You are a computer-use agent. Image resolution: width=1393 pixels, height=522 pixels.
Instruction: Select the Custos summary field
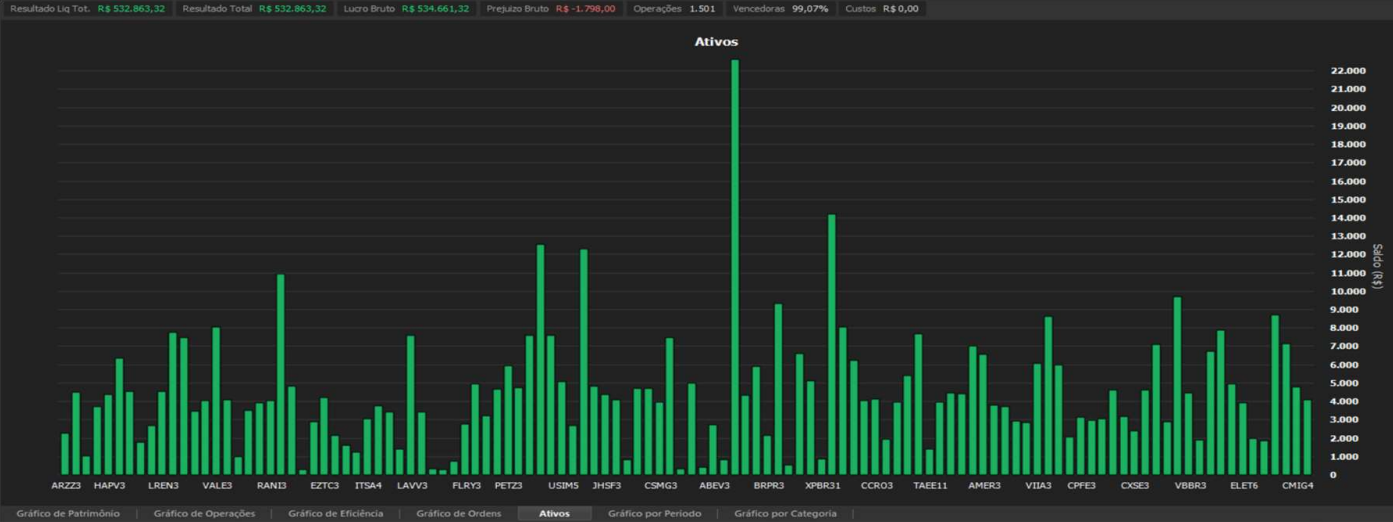click(x=881, y=9)
